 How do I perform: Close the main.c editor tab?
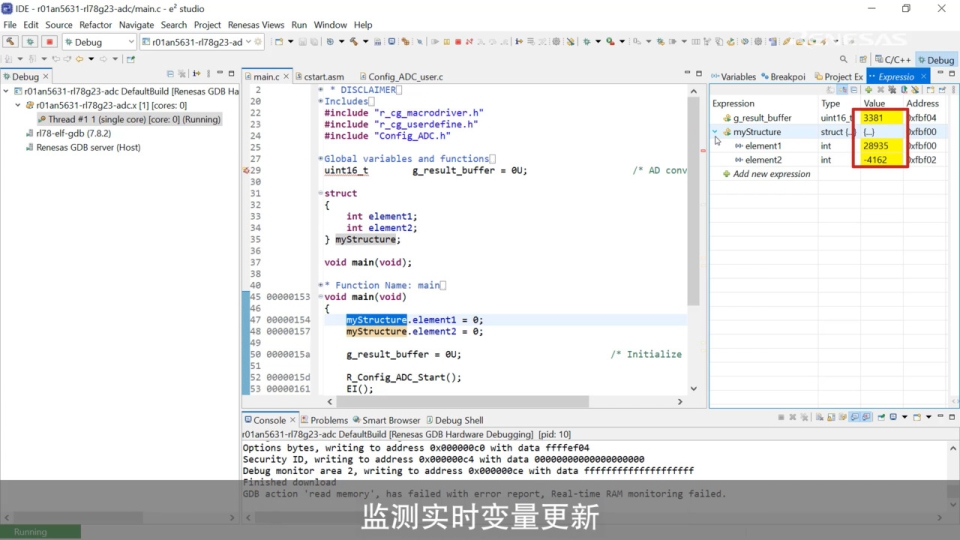[x=286, y=77]
